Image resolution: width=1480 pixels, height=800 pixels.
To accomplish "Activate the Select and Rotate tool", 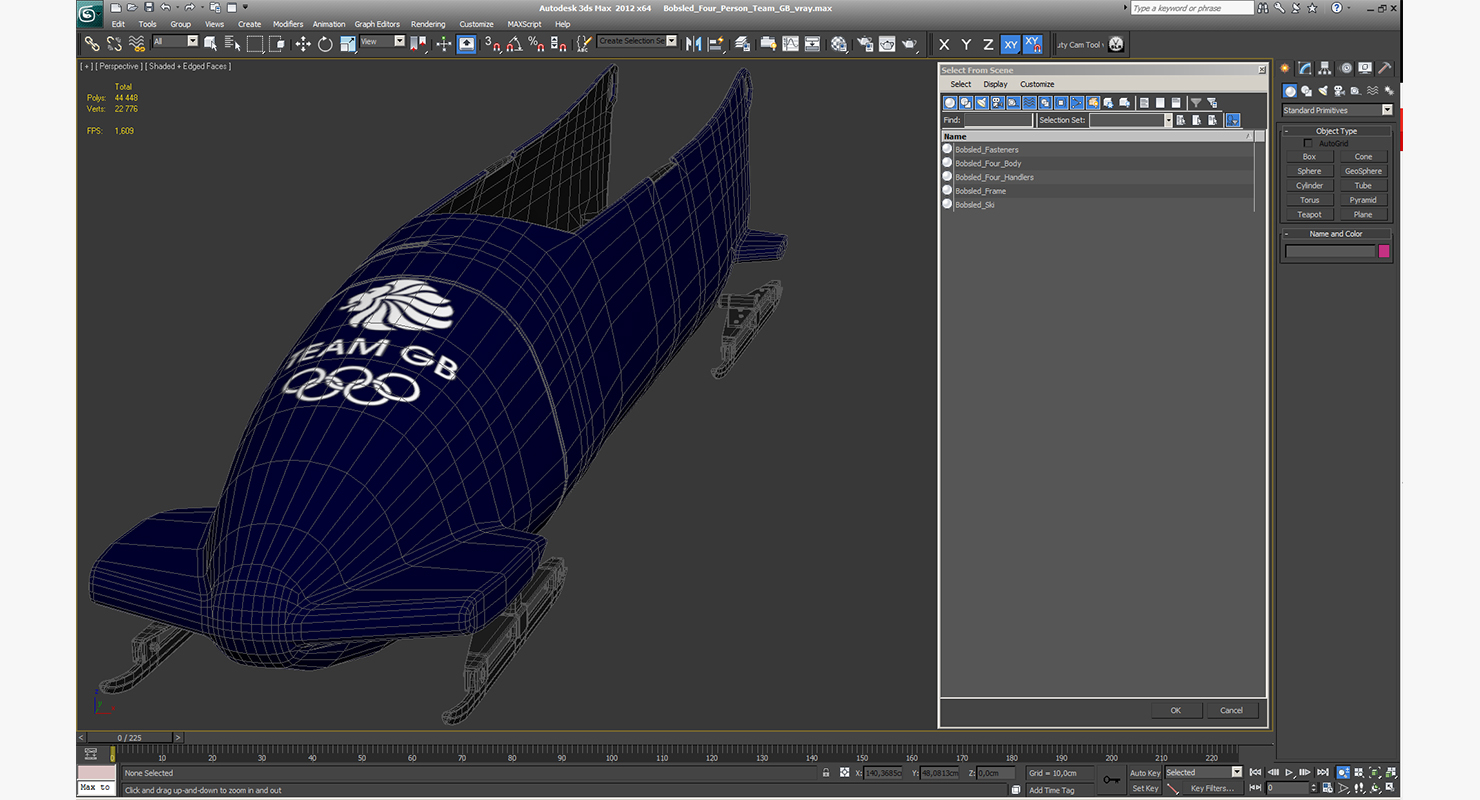I will tap(325, 44).
